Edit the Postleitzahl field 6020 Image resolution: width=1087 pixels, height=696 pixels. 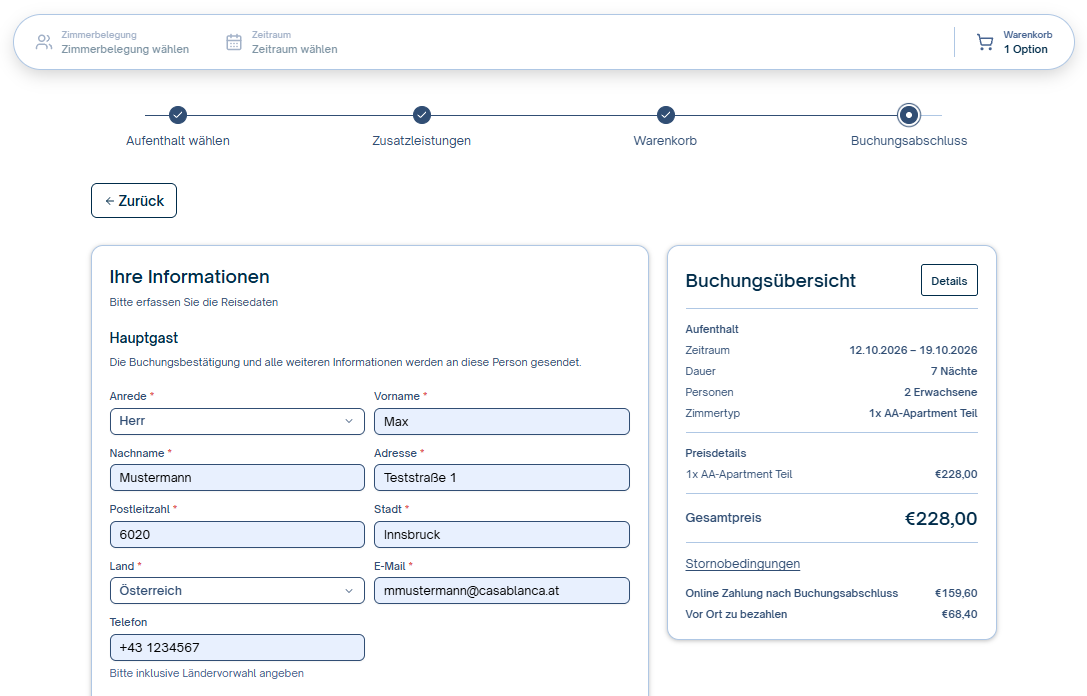point(237,534)
